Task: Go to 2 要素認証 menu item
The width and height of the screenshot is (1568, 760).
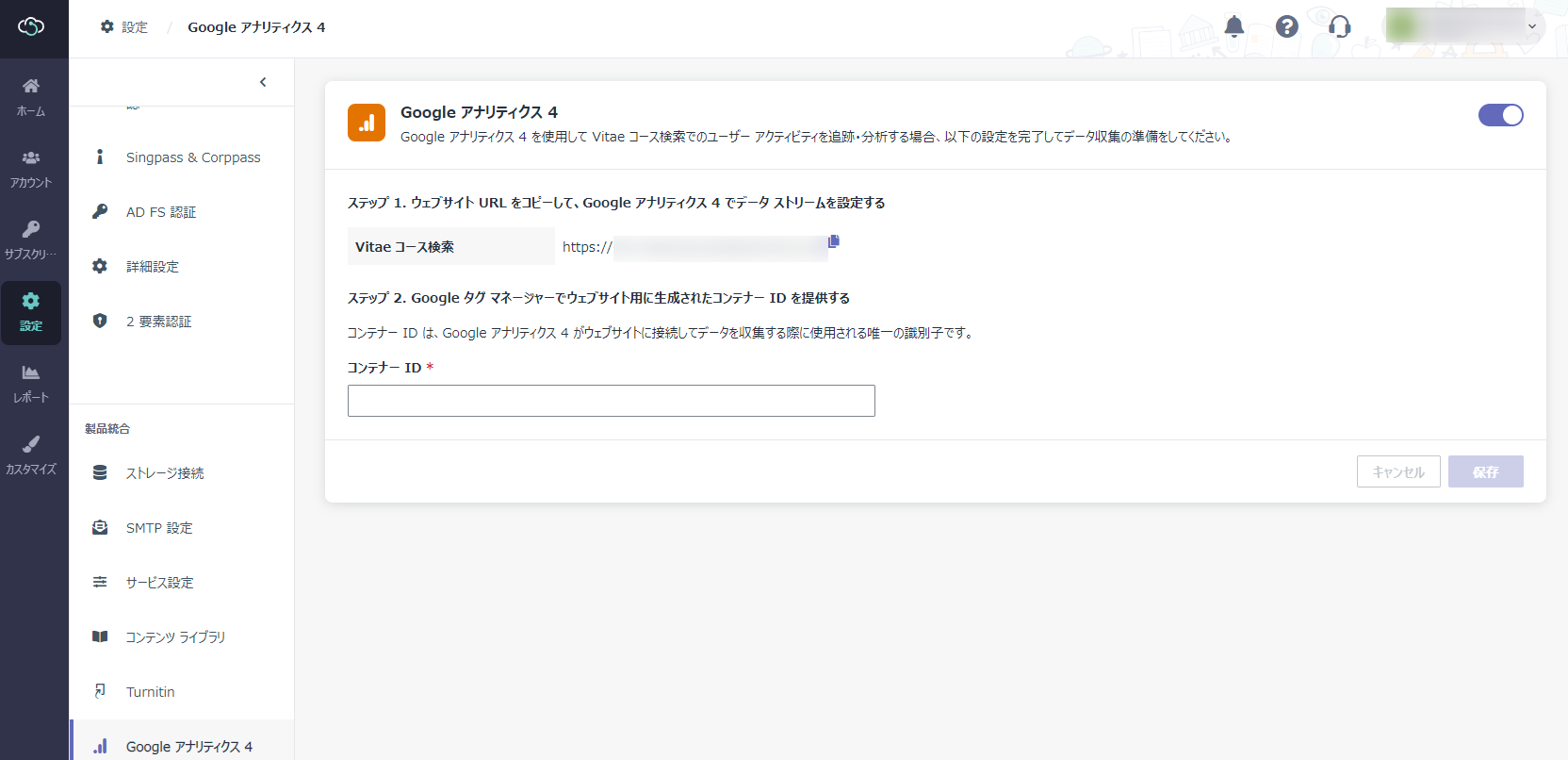Action: tap(182, 322)
